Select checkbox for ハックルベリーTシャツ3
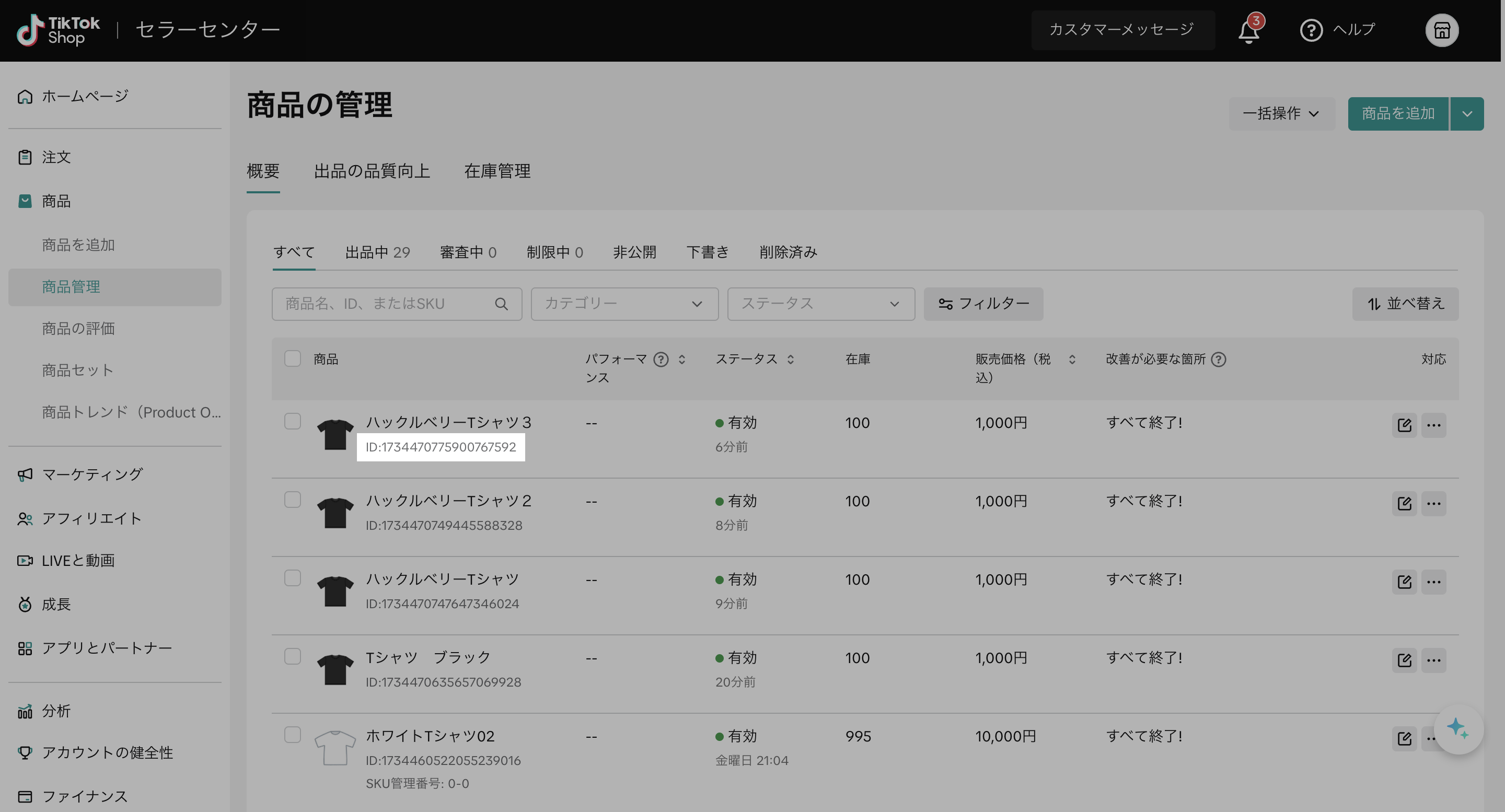The width and height of the screenshot is (1505, 812). [x=292, y=421]
